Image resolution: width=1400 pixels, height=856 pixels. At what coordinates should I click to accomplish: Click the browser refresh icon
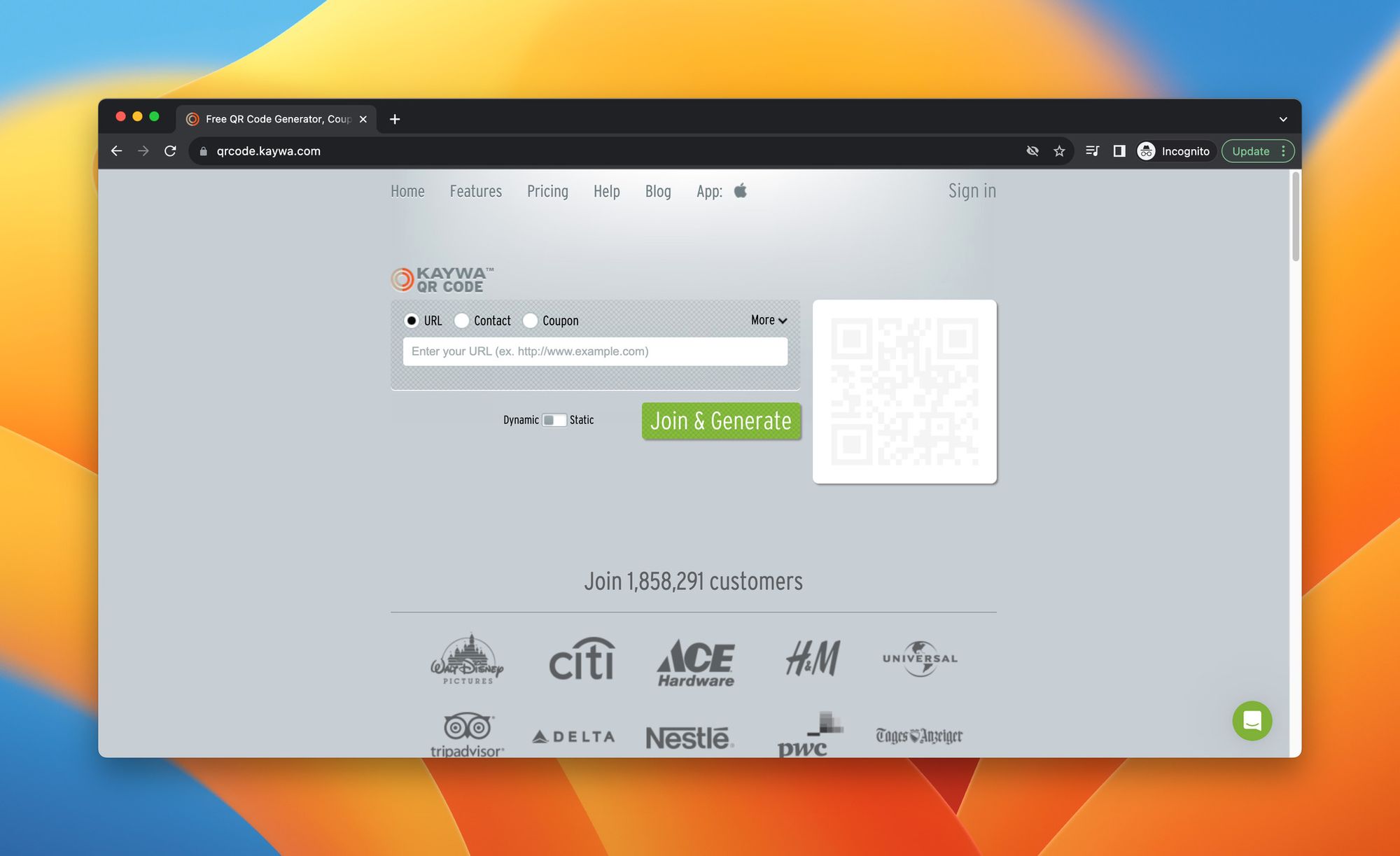tap(170, 151)
